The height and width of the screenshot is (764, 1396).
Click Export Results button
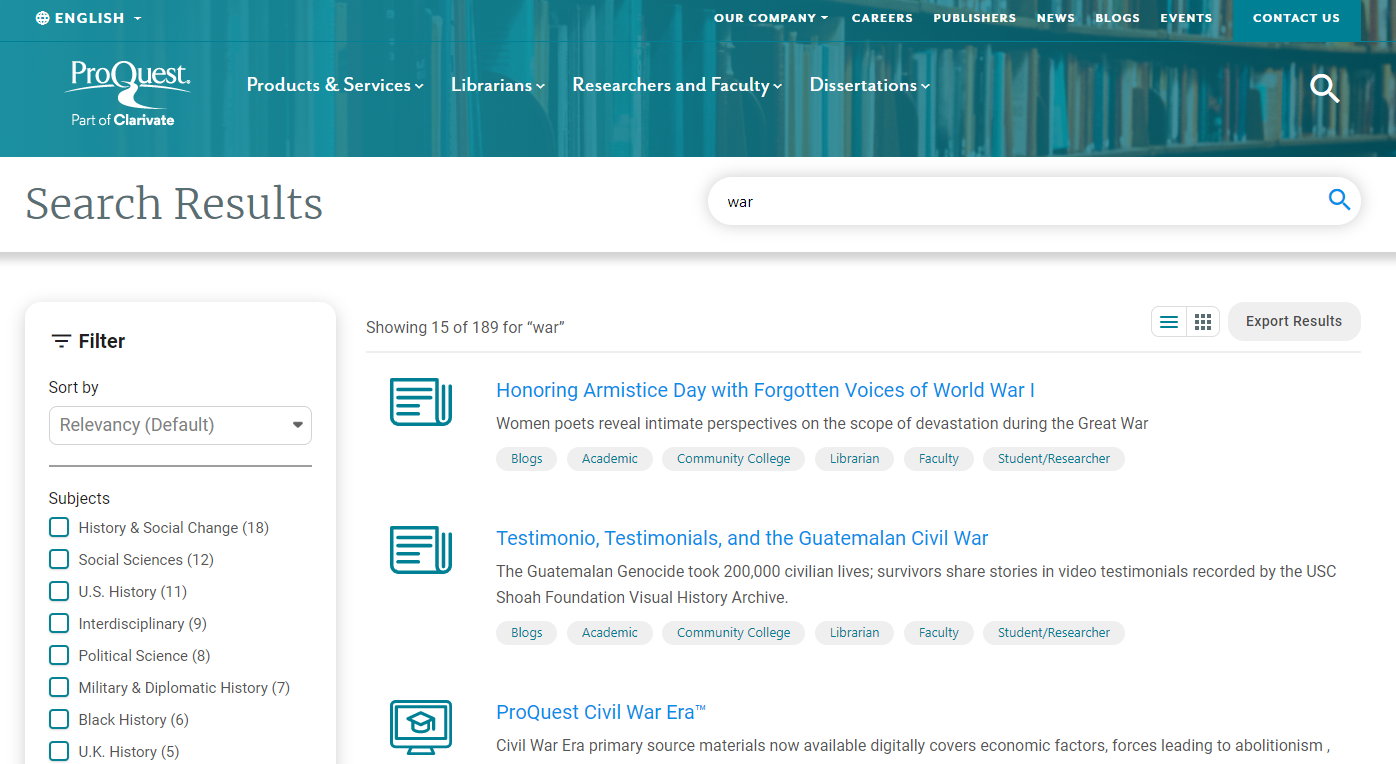[1294, 321]
